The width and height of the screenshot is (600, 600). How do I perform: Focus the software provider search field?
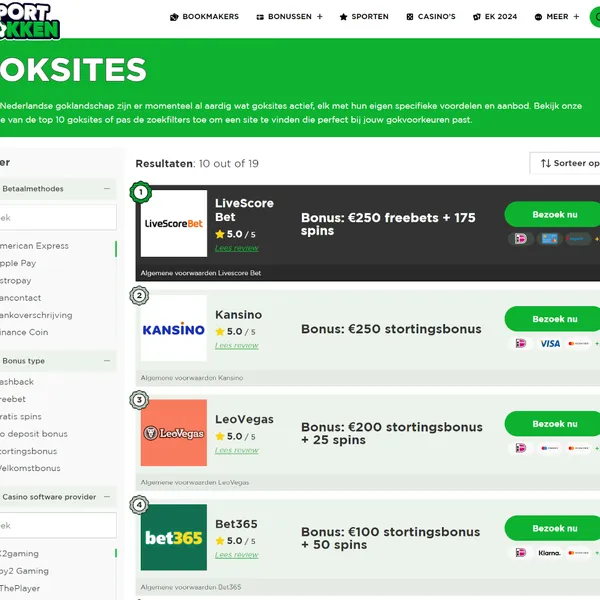coord(58,525)
